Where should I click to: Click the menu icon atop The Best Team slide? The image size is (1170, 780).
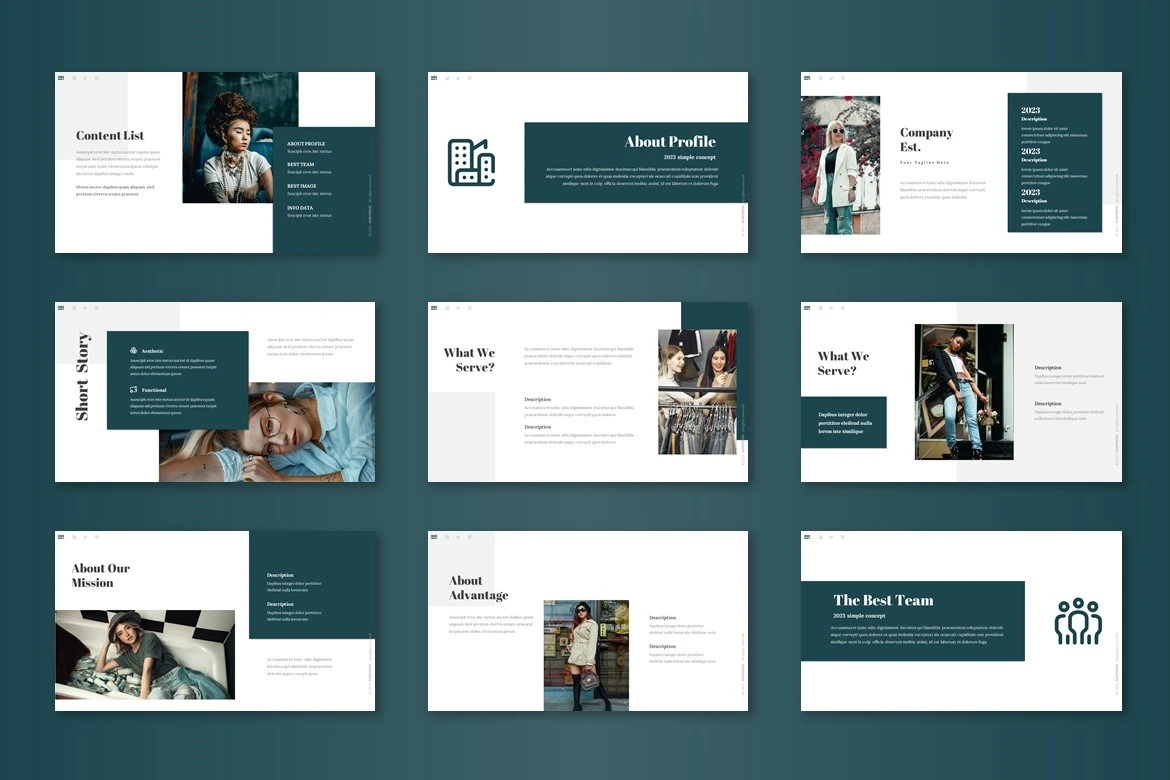tap(807, 537)
